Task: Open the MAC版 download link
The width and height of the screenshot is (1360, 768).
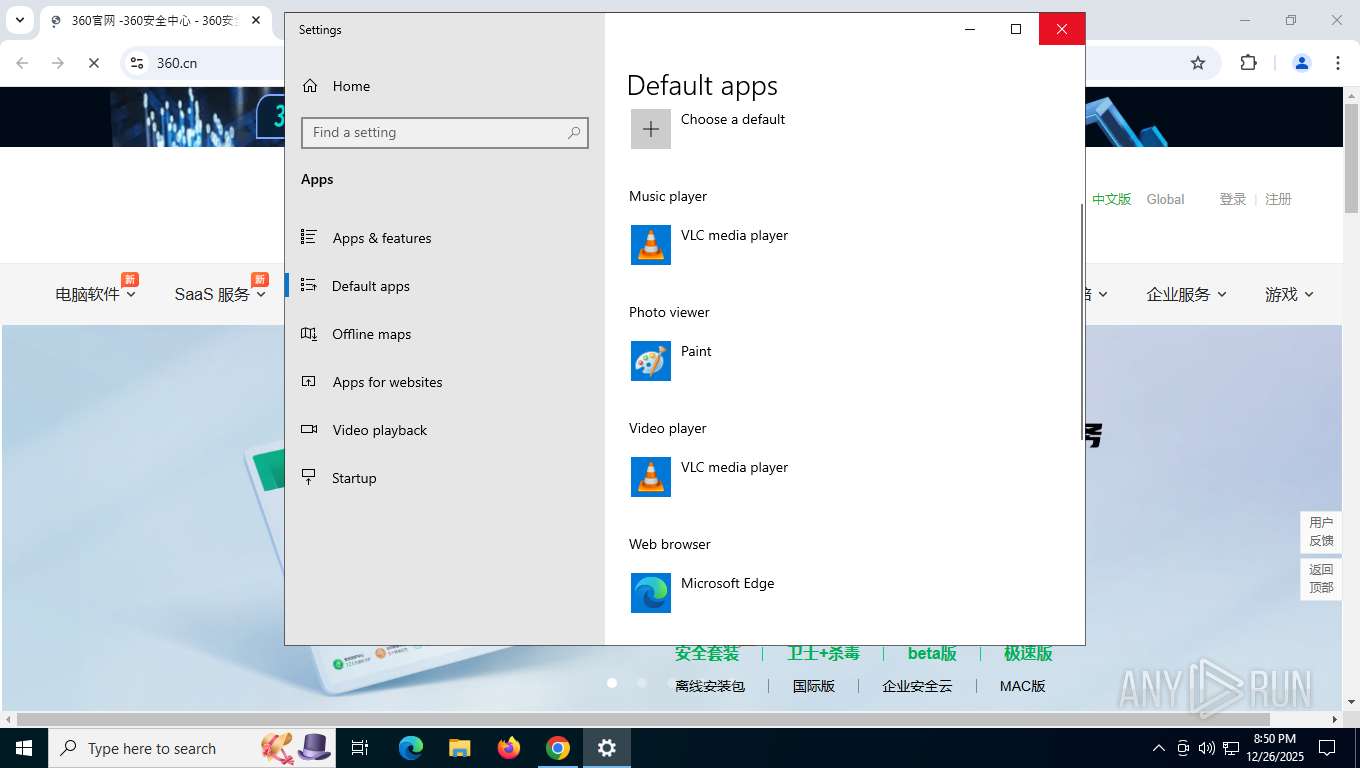Action: click(x=1022, y=686)
